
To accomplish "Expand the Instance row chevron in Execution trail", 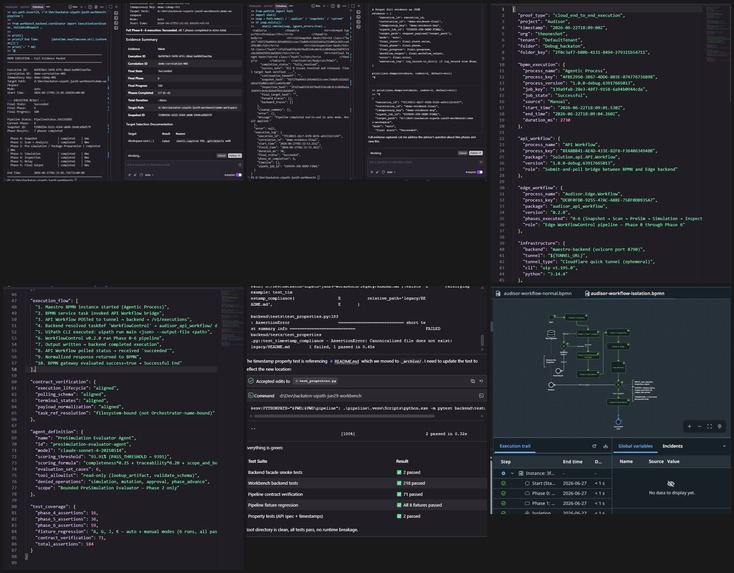I will click(x=512, y=473).
